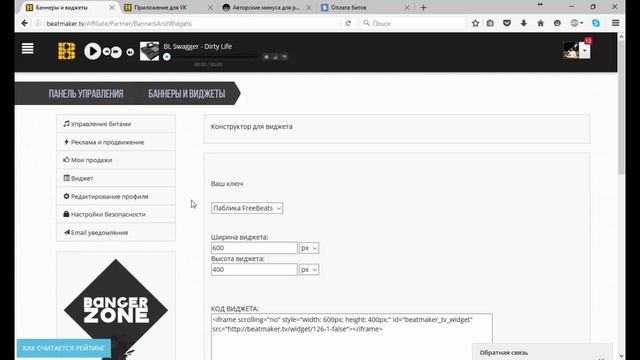
Task: Expand the user dropdown arrow beside avatar
Action: [584, 51]
